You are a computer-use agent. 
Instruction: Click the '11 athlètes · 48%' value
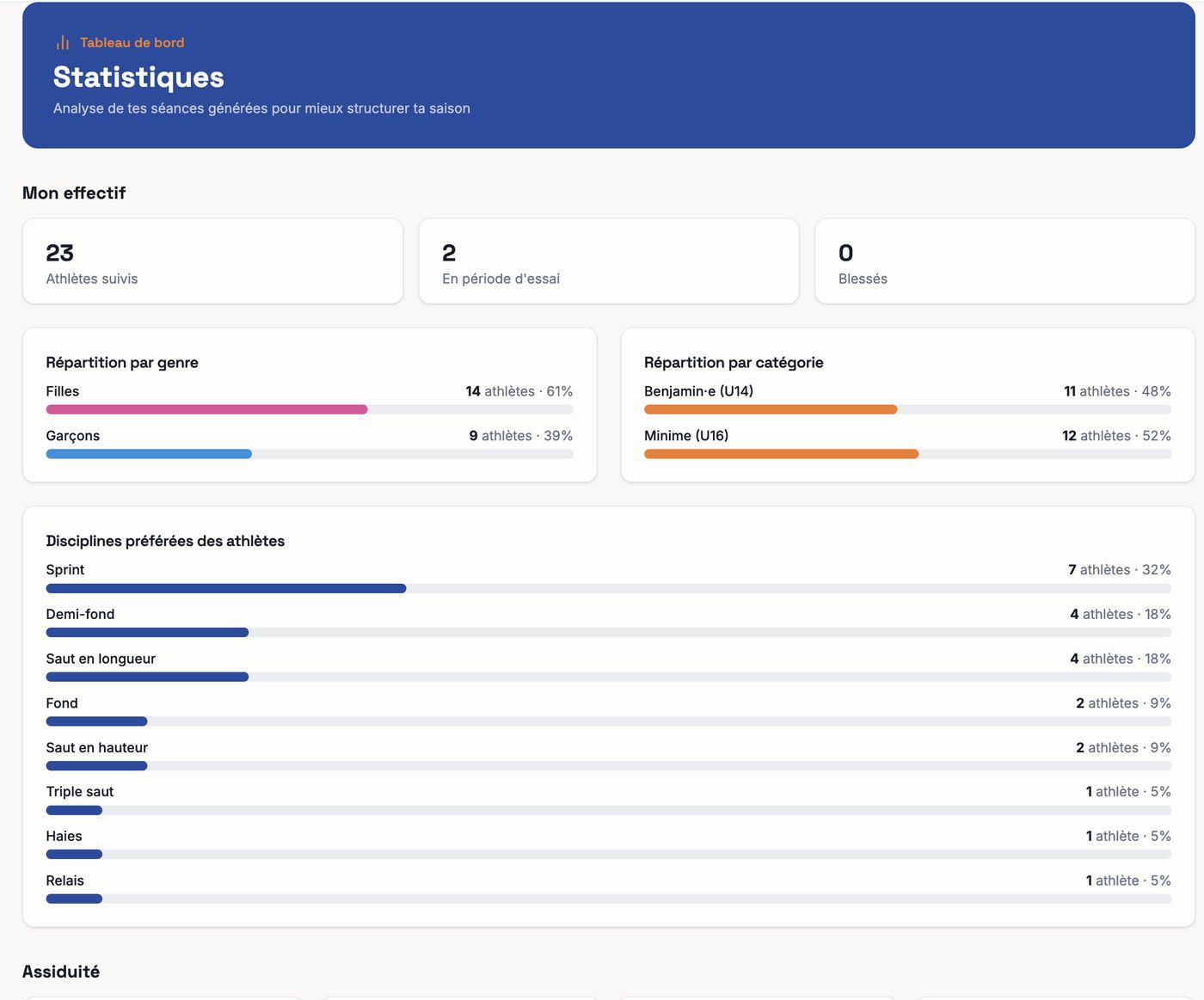[1117, 391]
